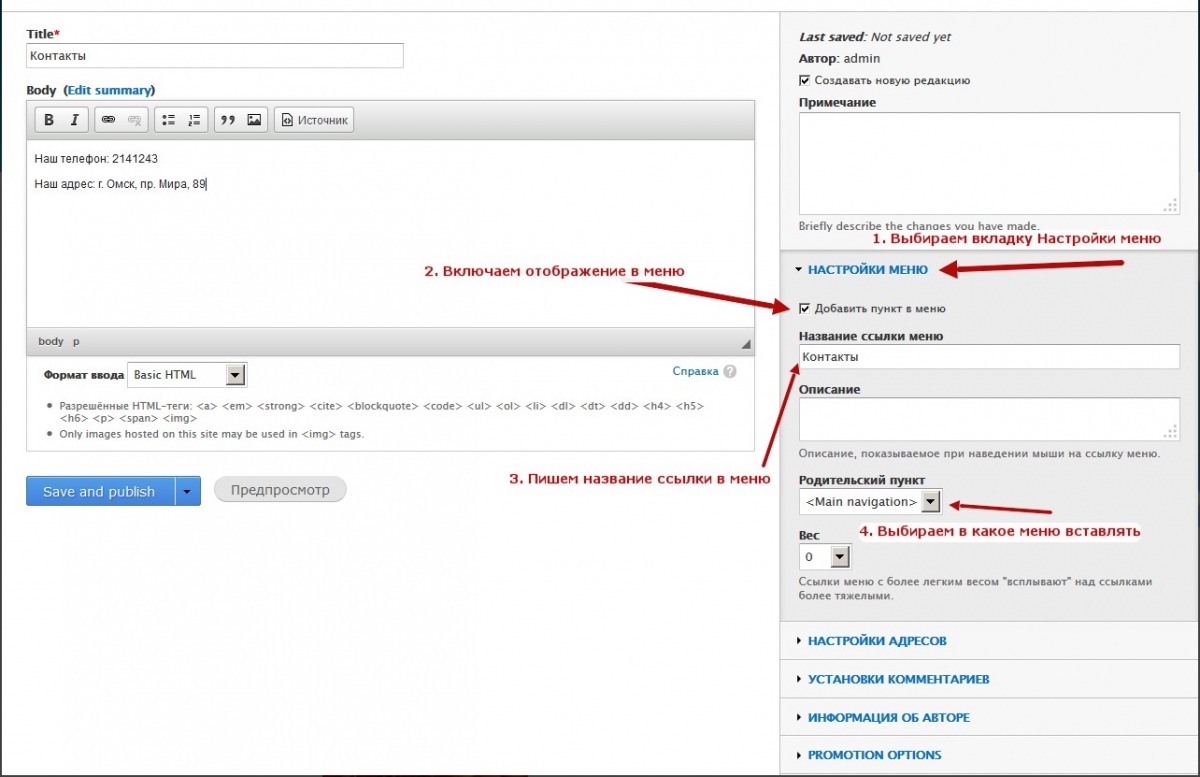The height and width of the screenshot is (777, 1200).
Task: Open Save and publish dropdown arrow
Action: tap(188, 491)
